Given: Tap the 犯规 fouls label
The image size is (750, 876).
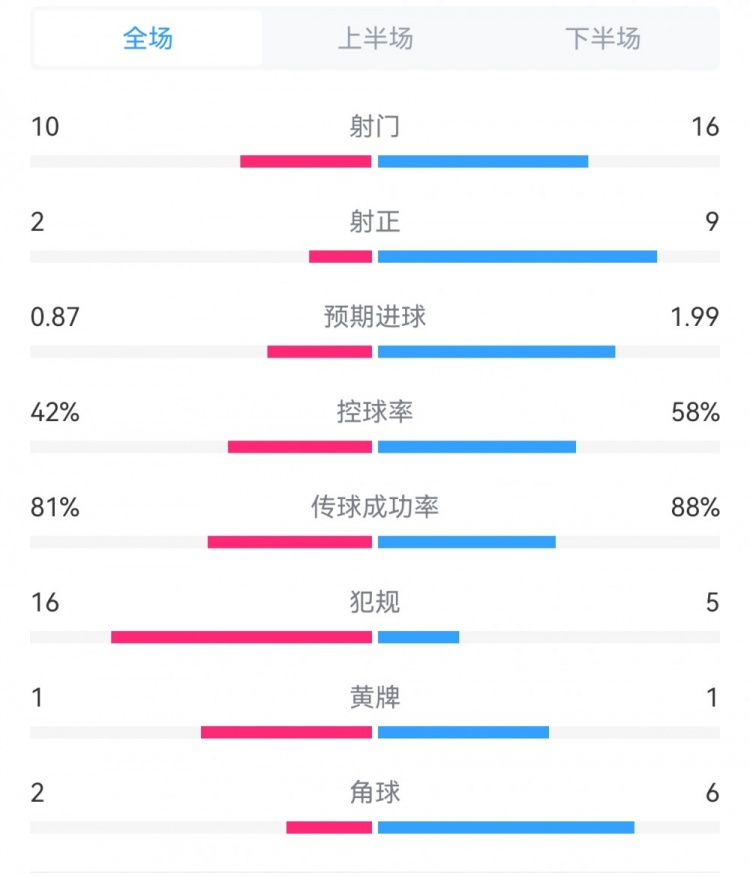Looking at the screenshot, I should tap(375, 602).
